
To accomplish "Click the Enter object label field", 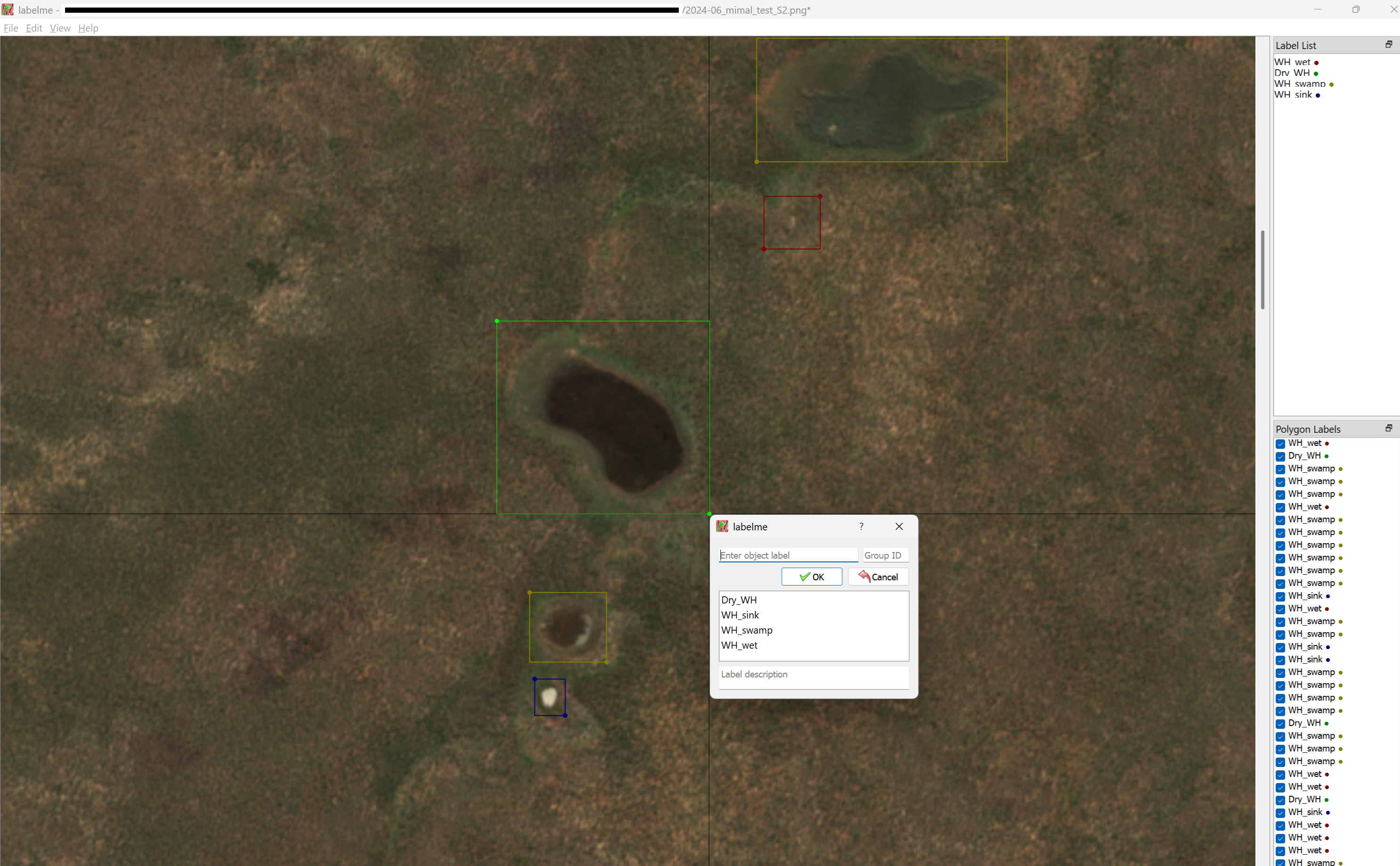I will pyautogui.click(x=788, y=555).
